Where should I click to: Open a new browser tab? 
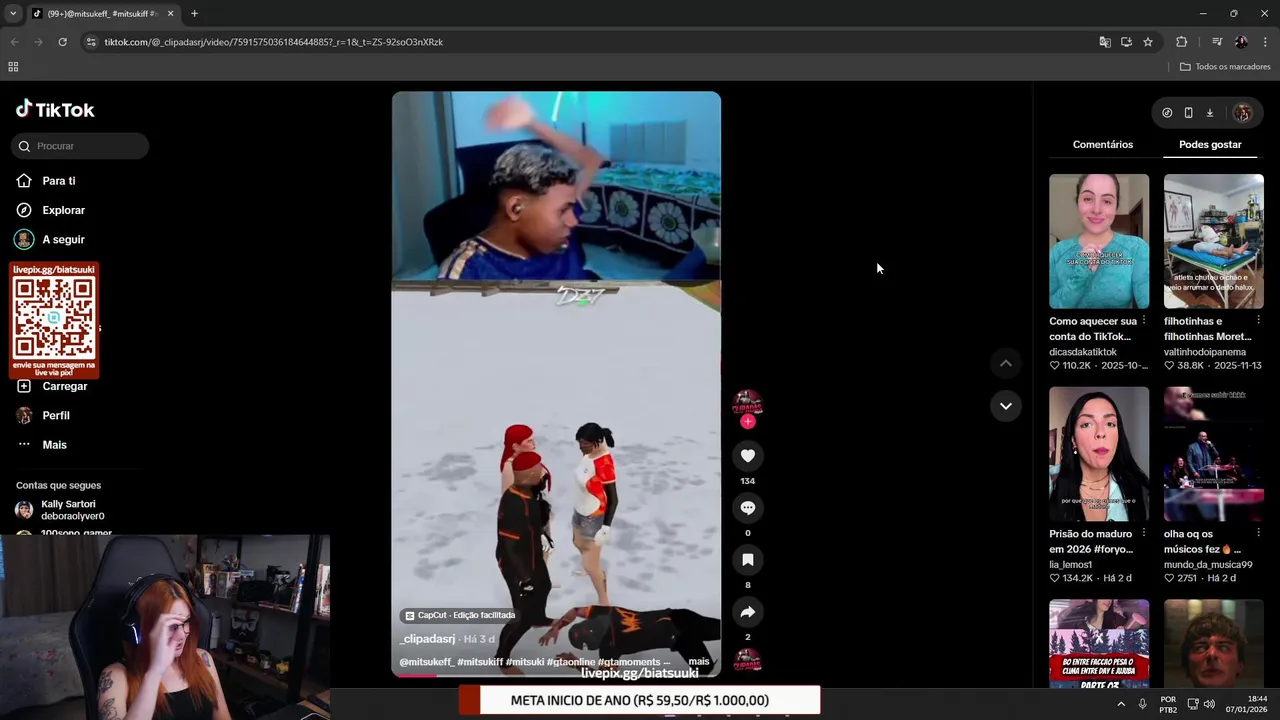(194, 14)
